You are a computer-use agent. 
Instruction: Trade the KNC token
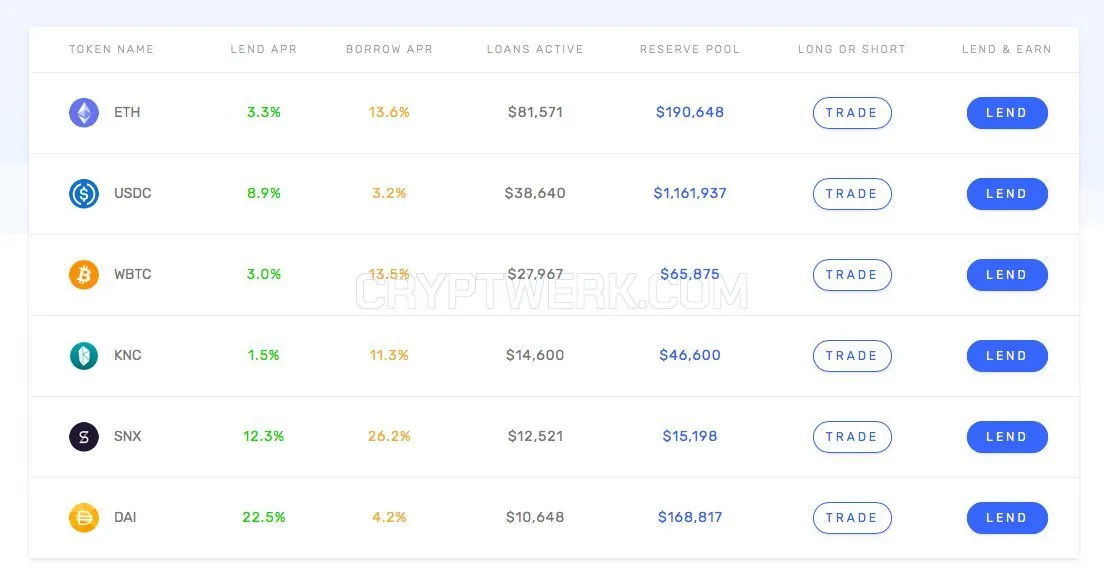pos(852,356)
